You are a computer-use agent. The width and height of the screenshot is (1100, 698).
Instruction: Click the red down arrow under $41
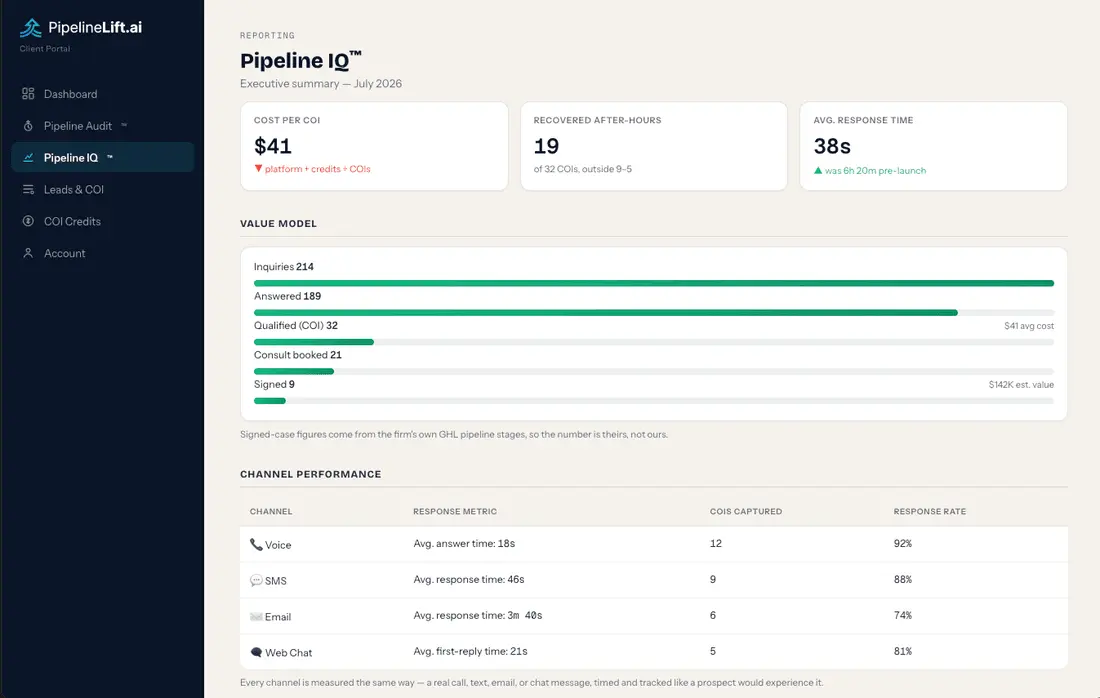point(258,168)
